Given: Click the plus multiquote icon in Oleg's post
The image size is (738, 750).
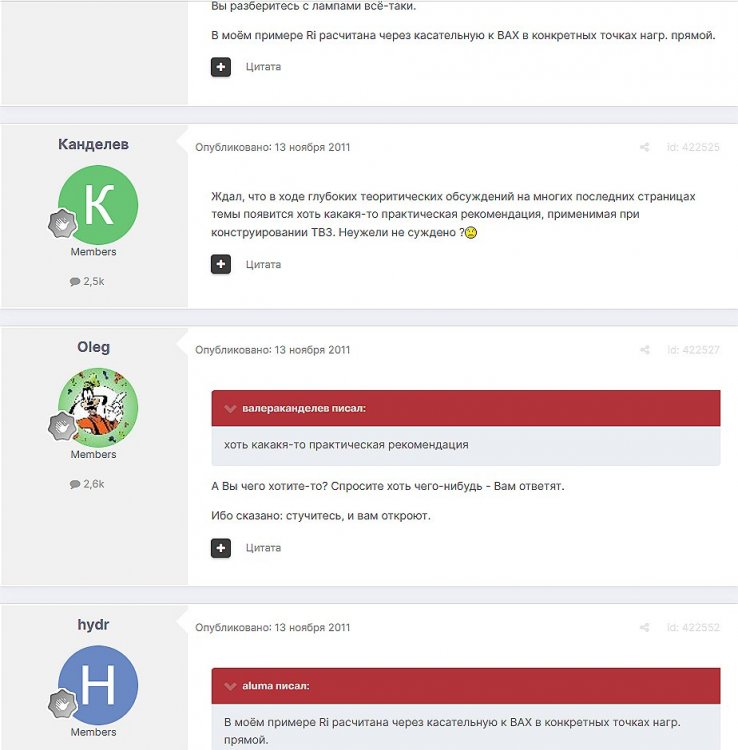Looking at the screenshot, I should click(220, 548).
